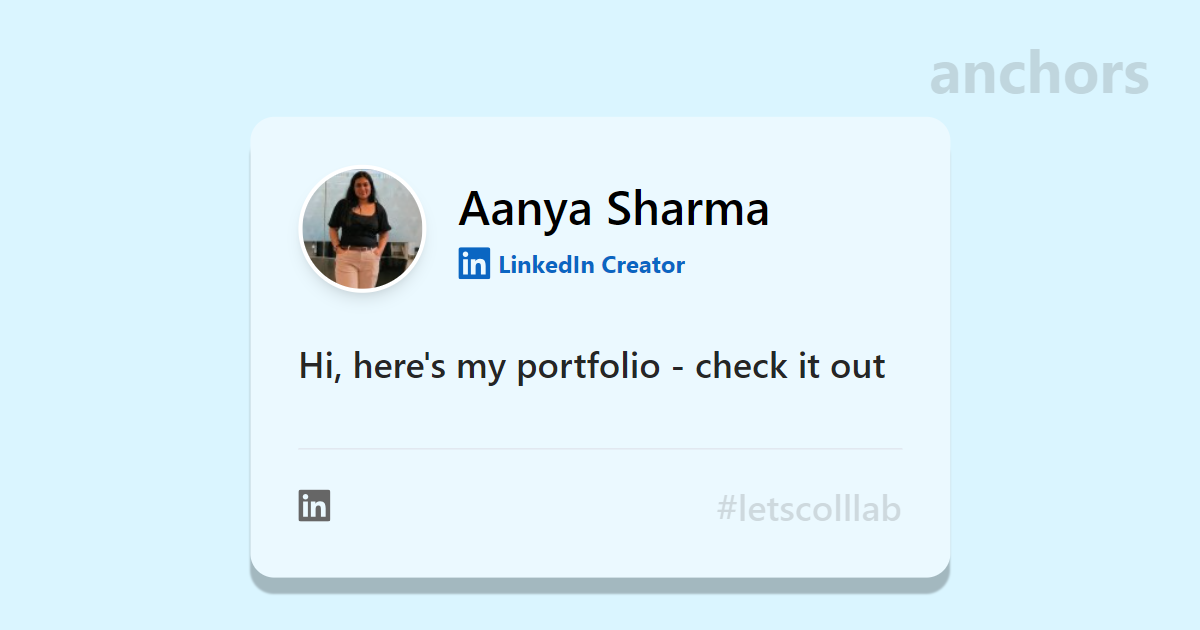Select the "Aanya Sharma" name heading
1200x630 pixels.
(613, 209)
